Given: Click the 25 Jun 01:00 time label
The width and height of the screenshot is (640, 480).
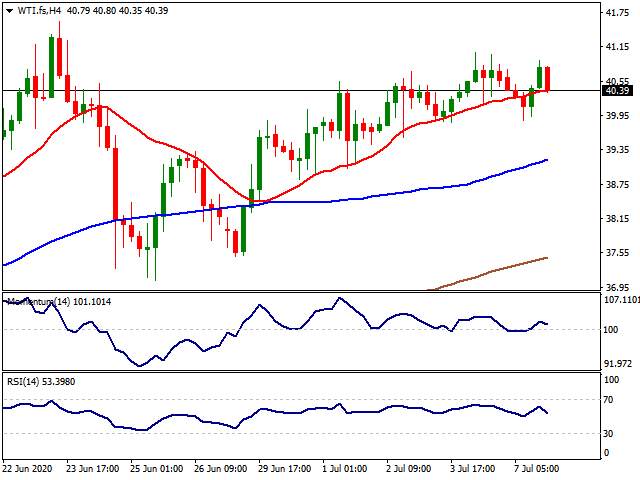Looking at the screenshot, I should 156,468.
